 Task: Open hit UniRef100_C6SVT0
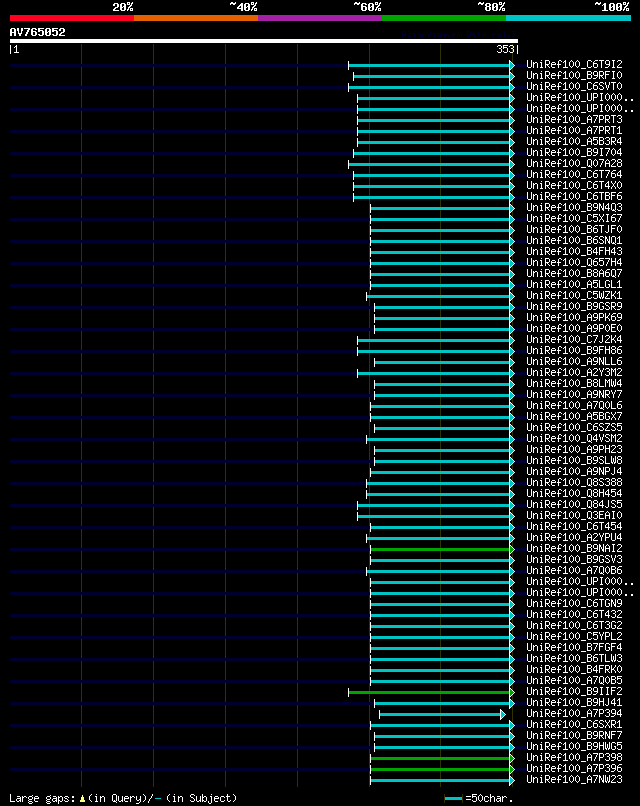click(574, 86)
